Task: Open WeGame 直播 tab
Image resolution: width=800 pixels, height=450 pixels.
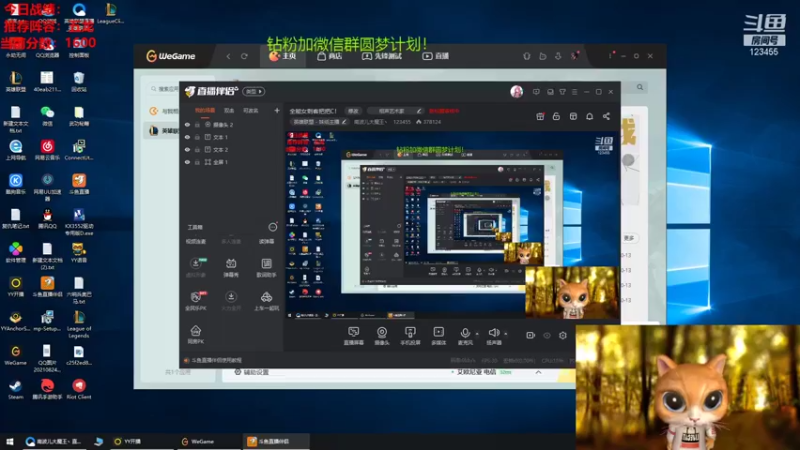Action: [x=435, y=56]
